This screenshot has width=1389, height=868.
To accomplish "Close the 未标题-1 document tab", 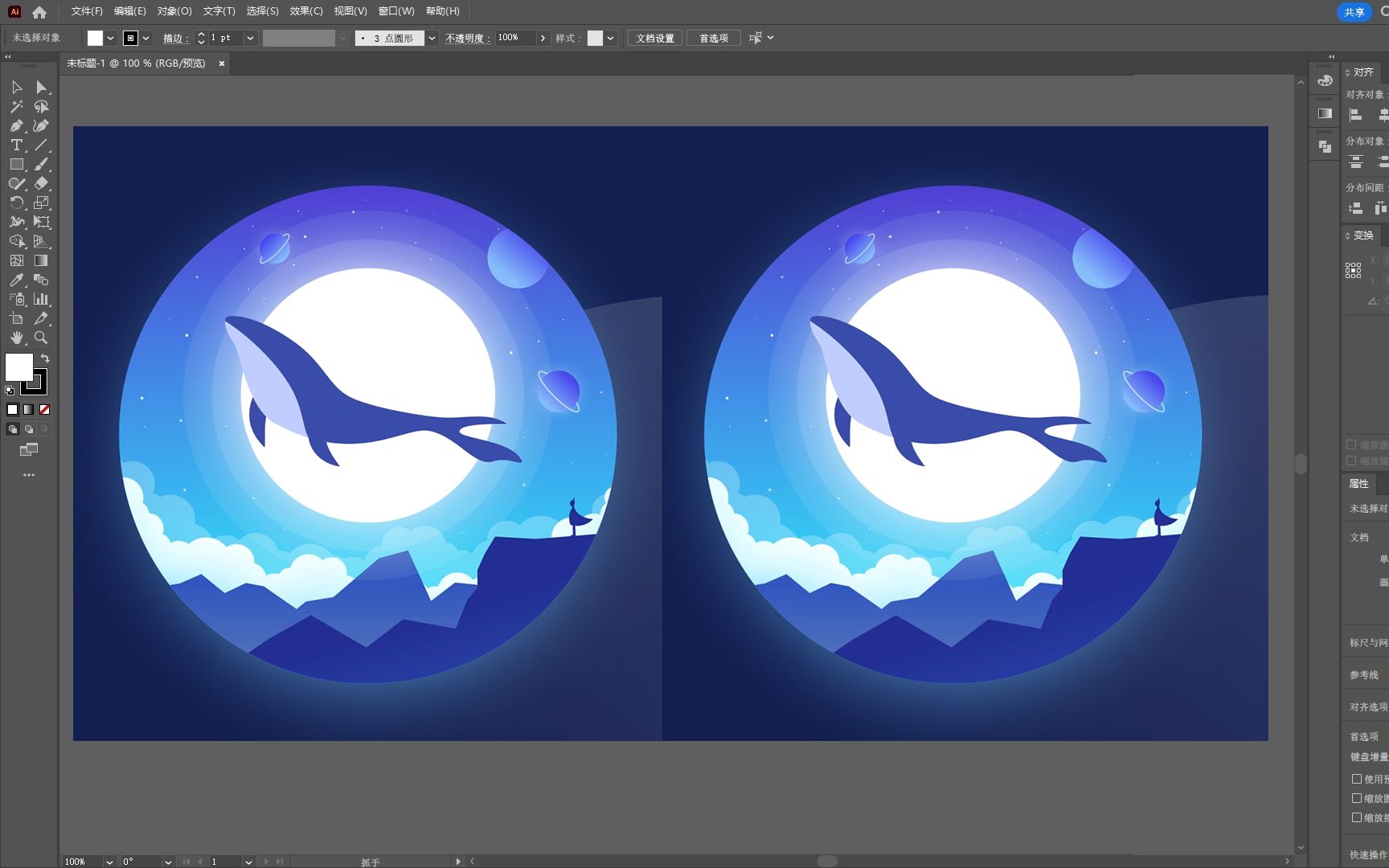I will pyautogui.click(x=222, y=63).
